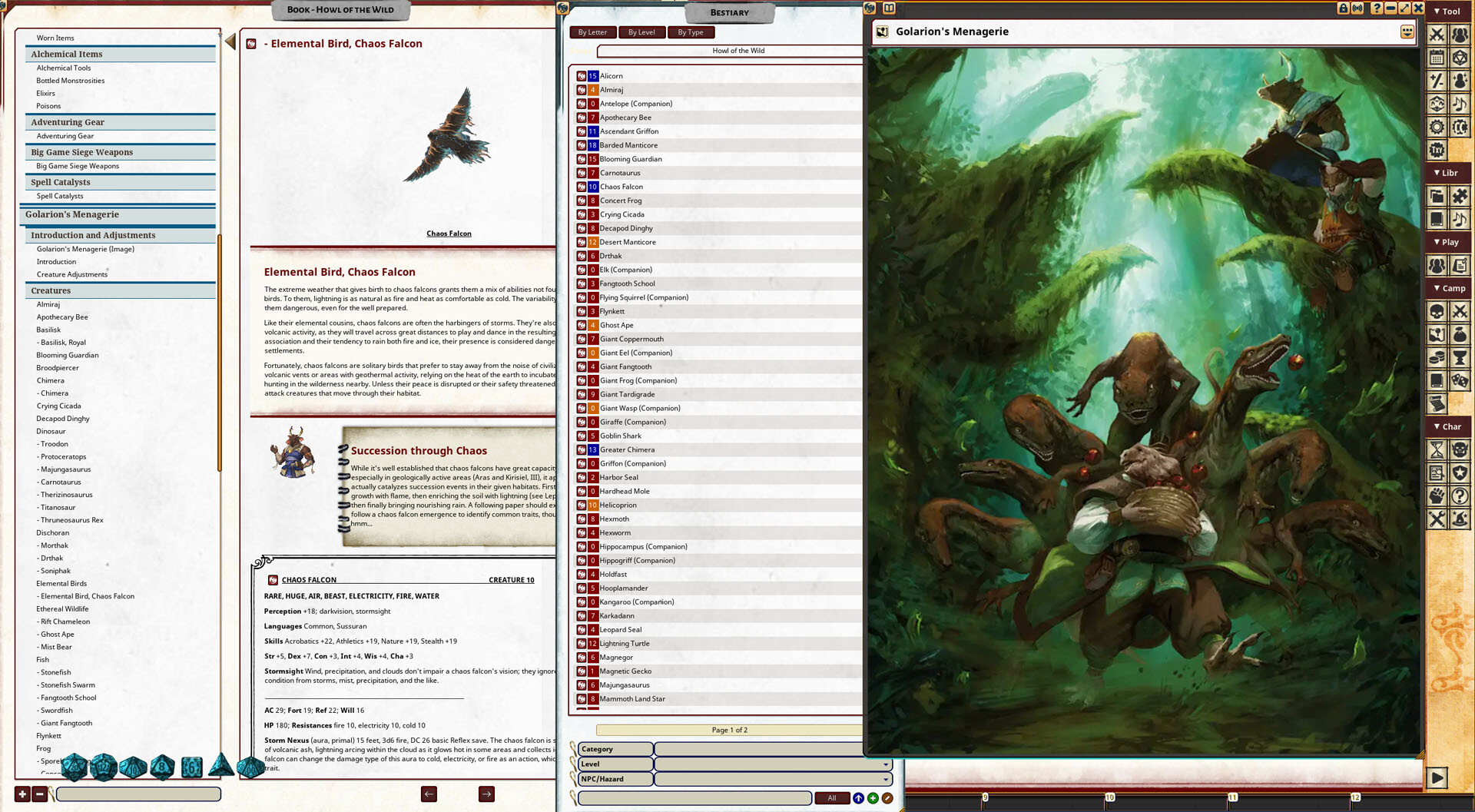Click the Bestiary search input field
Image resolution: width=1475 pixels, height=812 pixels.
tap(691, 798)
